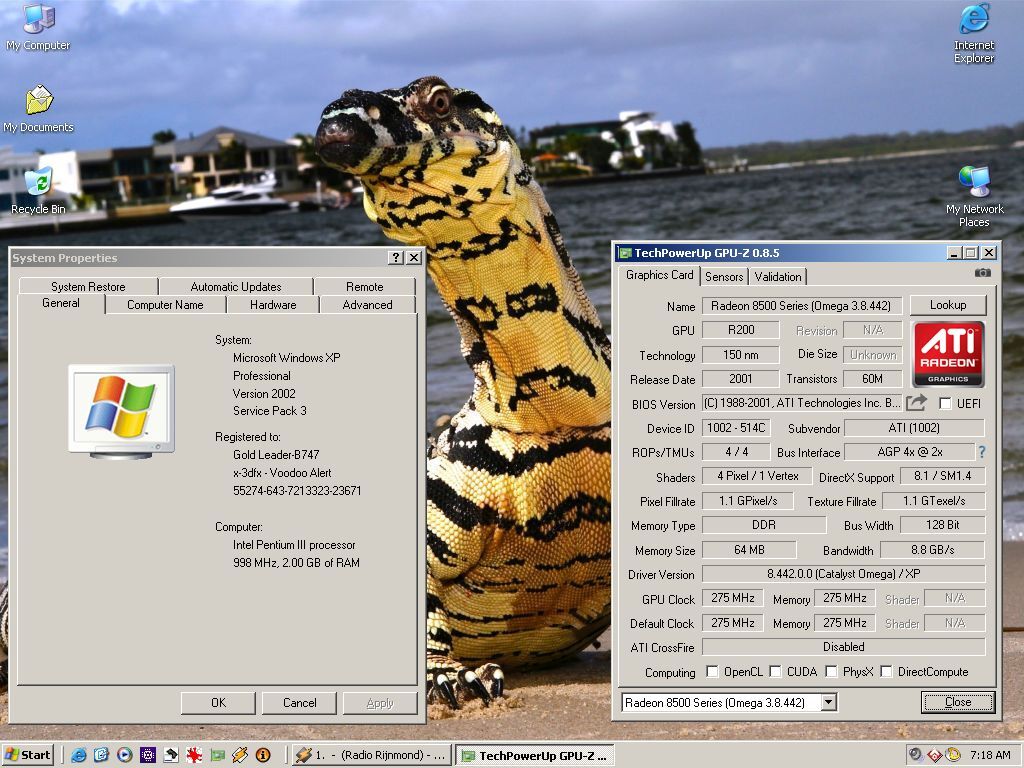The width and height of the screenshot is (1024, 768).
Task: Toggle the OpenCL computing checkbox
Action: pos(712,672)
